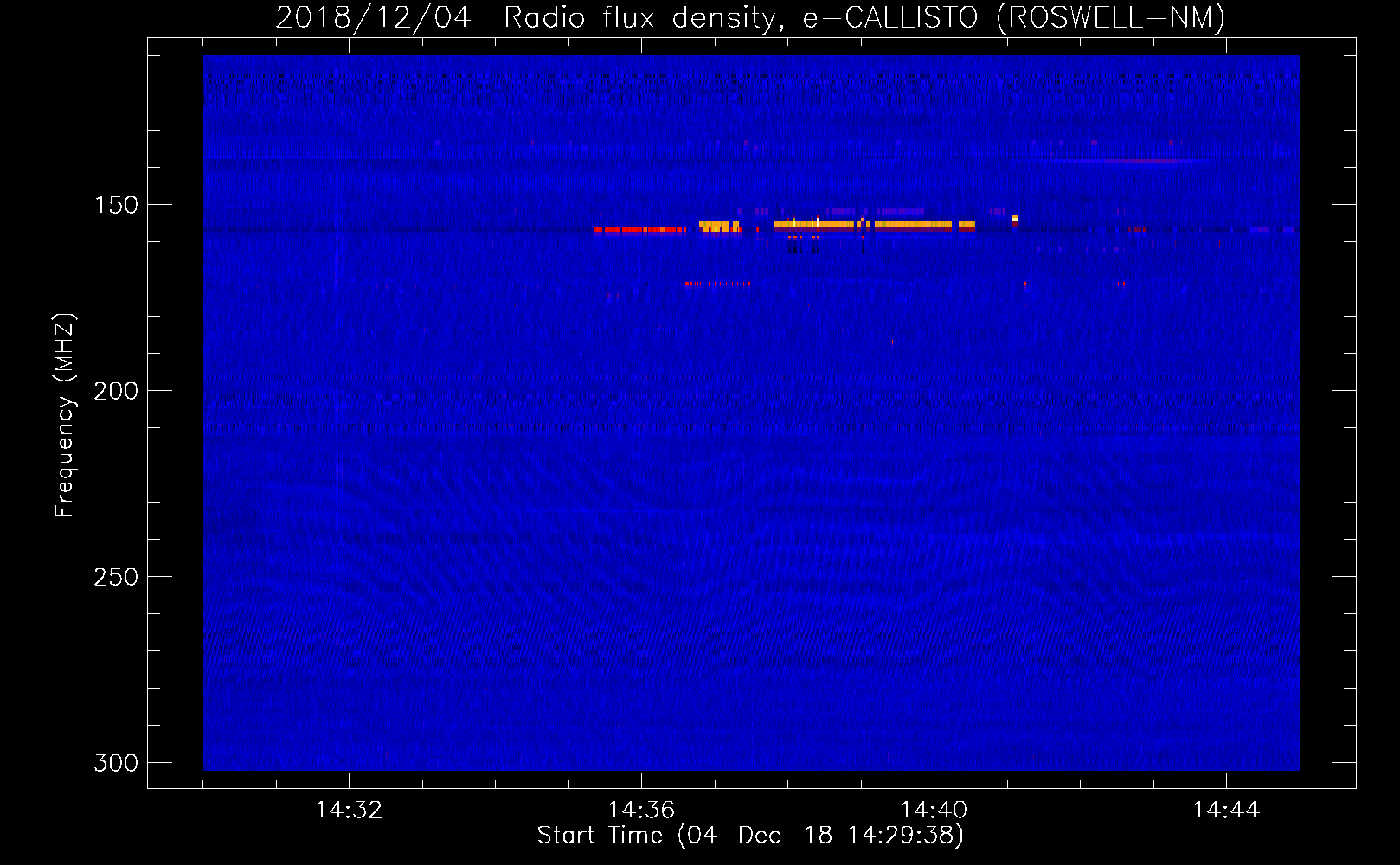The width and height of the screenshot is (1400, 865).
Task: Click the red emission streak left of the orange burst
Action: point(640,230)
